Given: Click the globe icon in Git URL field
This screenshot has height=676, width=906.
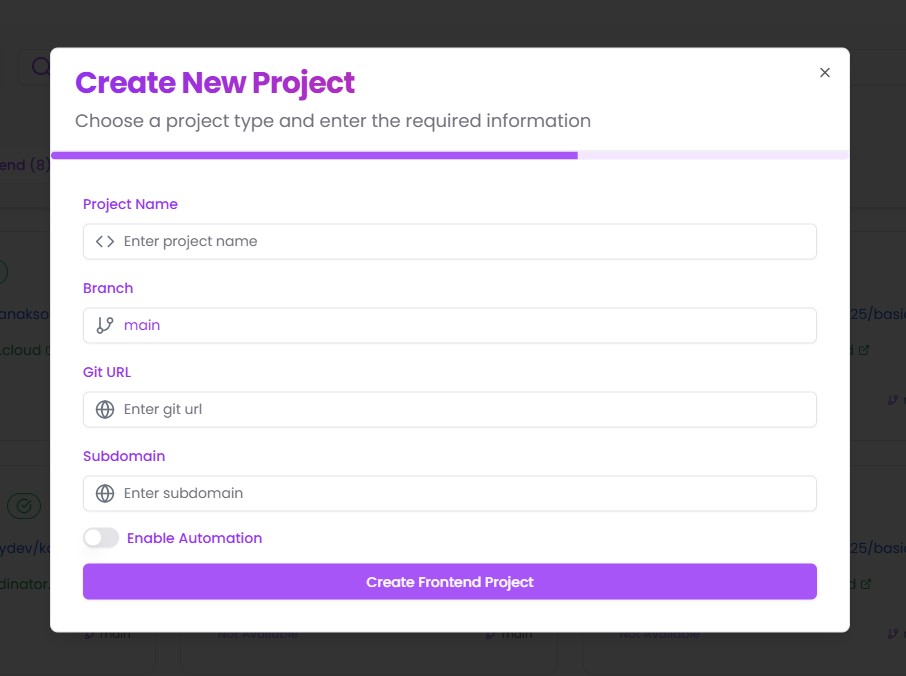Looking at the screenshot, I should [x=105, y=409].
